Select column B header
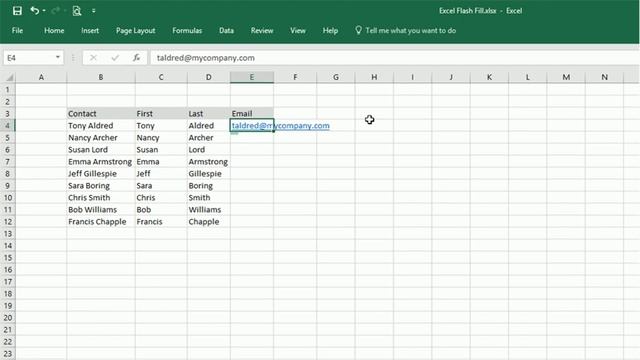The height and width of the screenshot is (360, 640). tap(101, 77)
